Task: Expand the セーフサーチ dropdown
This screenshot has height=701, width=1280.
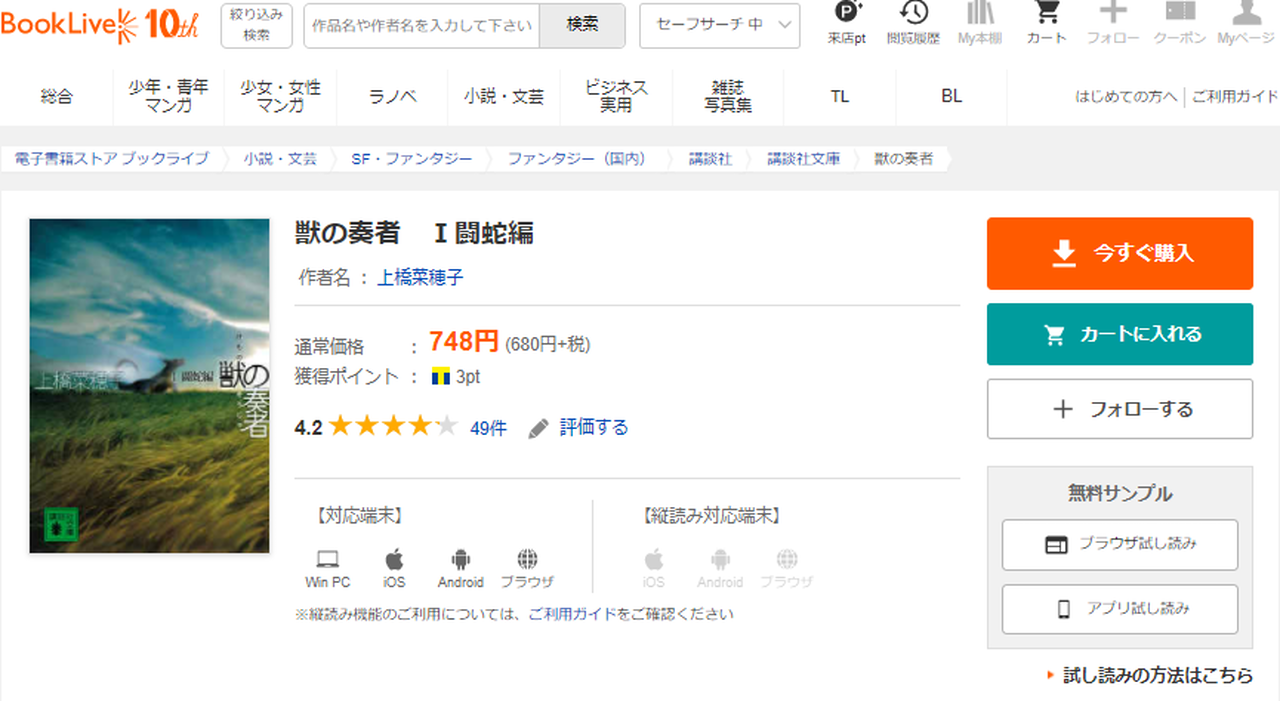Action: pyautogui.click(x=719, y=25)
